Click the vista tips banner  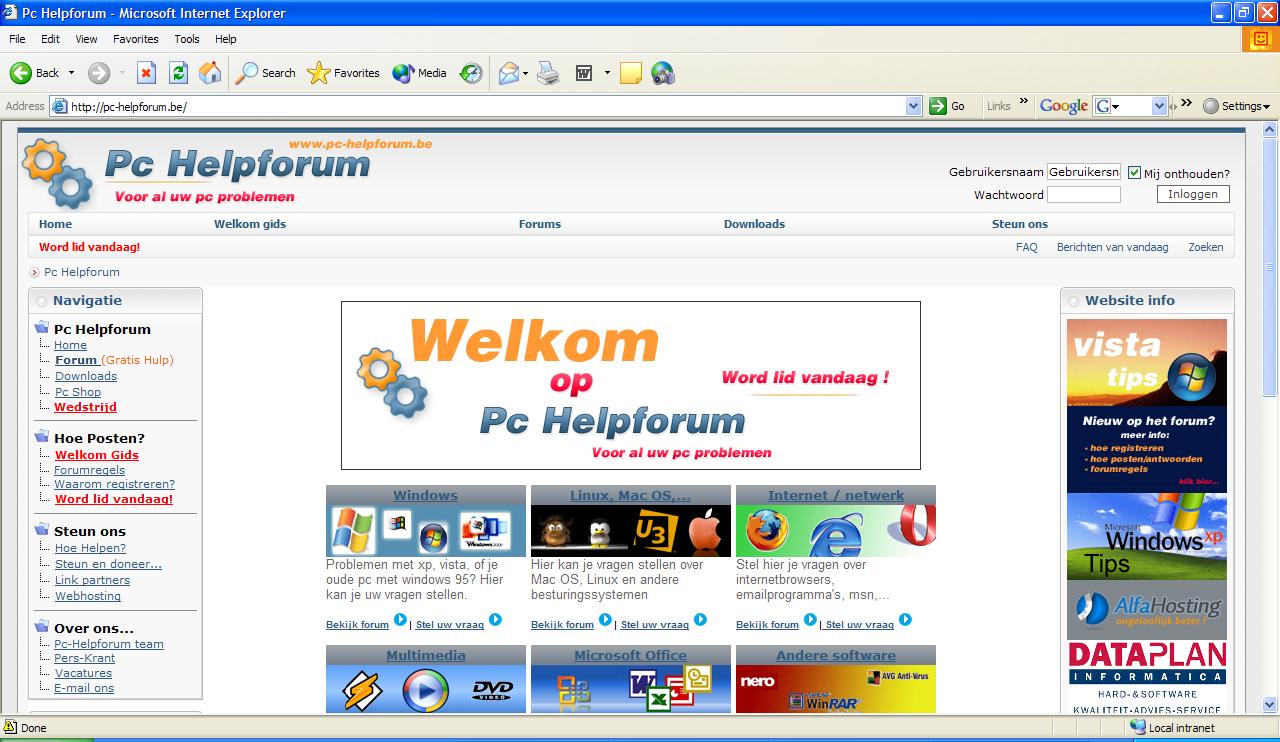pyautogui.click(x=1146, y=362)
